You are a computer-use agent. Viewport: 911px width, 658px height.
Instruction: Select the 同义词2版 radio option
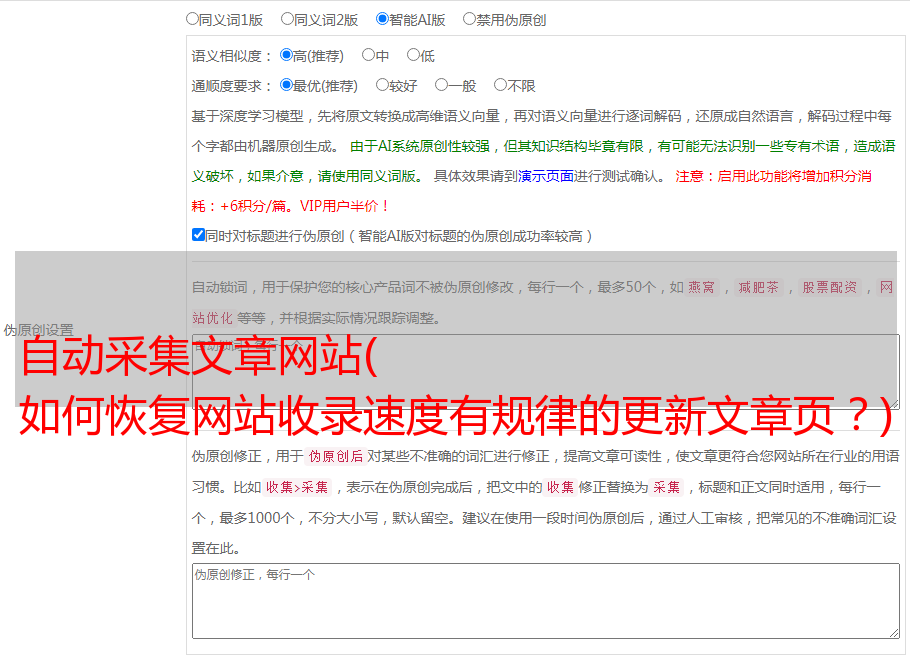coord(287,19)
